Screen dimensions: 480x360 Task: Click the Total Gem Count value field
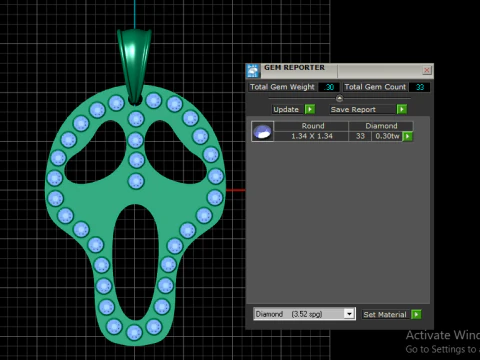click(419, 87)
